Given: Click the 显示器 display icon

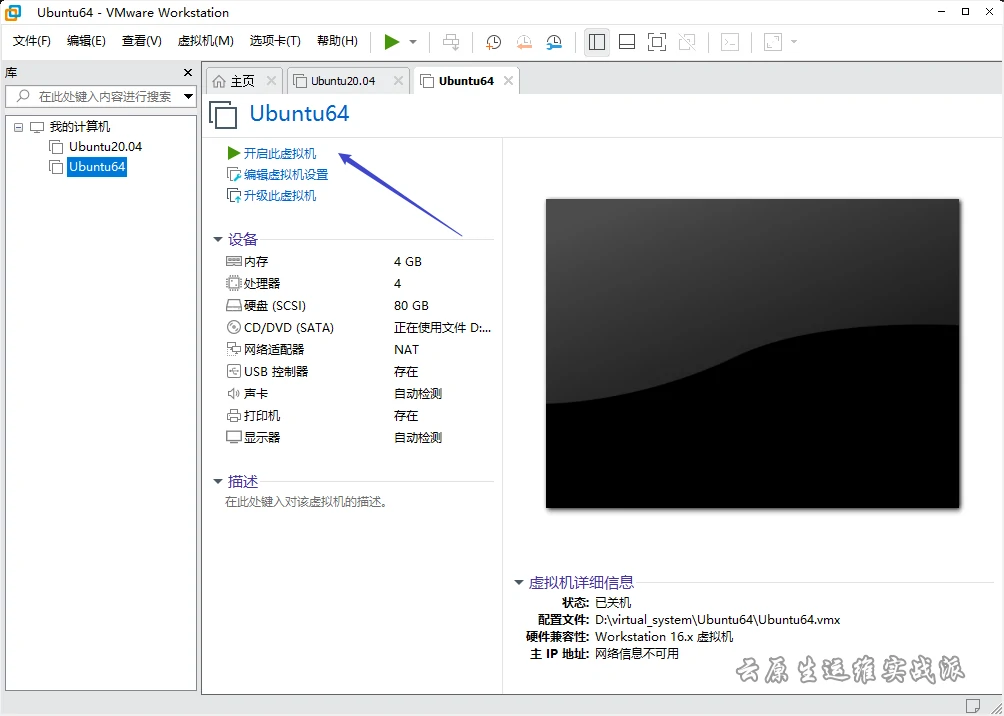Looking at the screenshot, I should 234,437.
